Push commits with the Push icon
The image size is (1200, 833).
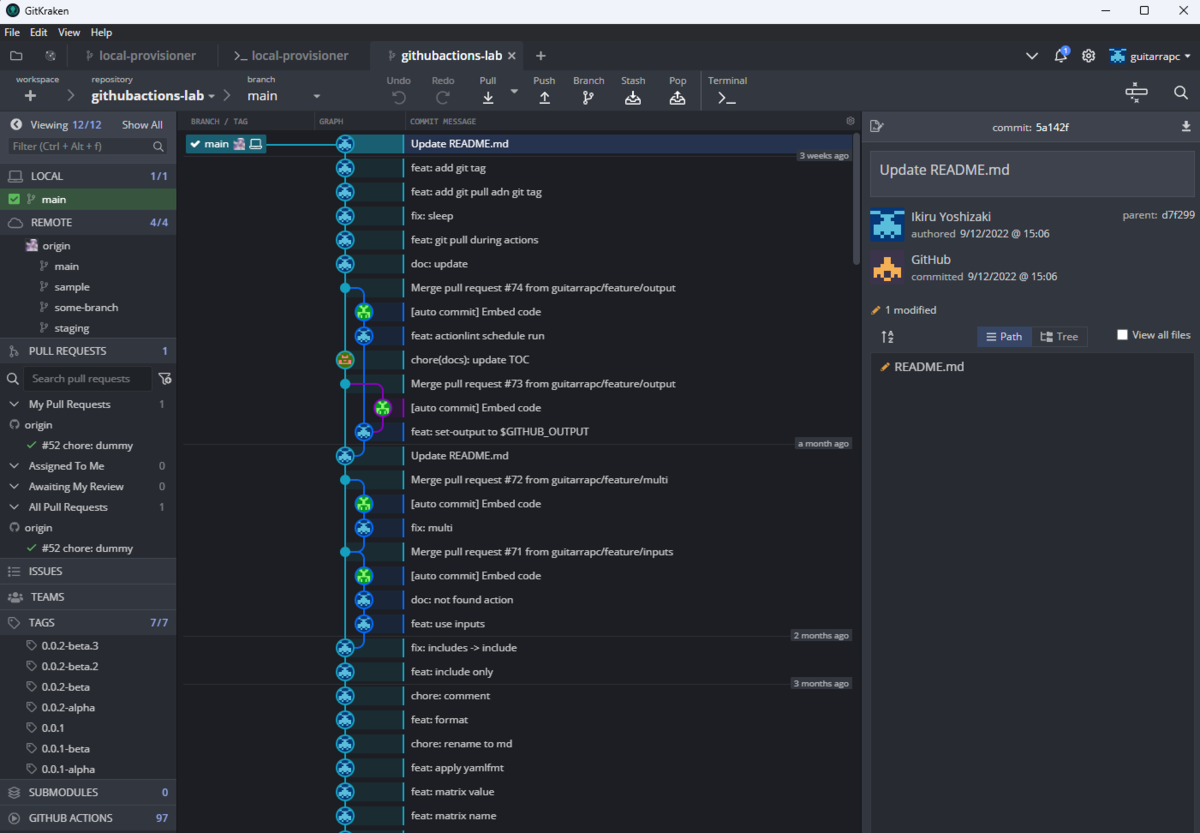544,97
